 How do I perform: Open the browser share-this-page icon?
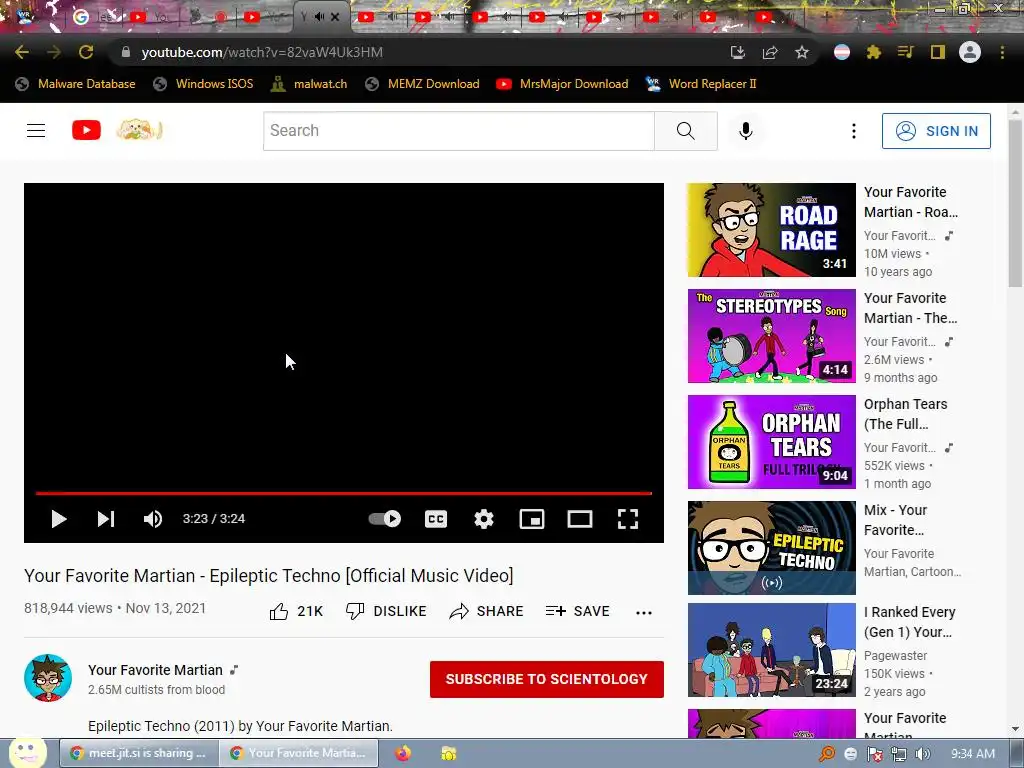pyautogui.click(x=770, y=52)
